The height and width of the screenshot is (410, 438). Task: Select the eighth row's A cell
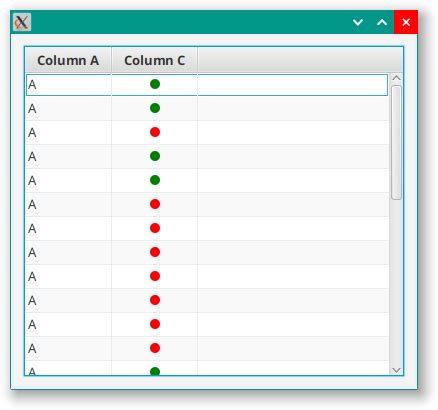(x=69, y=252)
